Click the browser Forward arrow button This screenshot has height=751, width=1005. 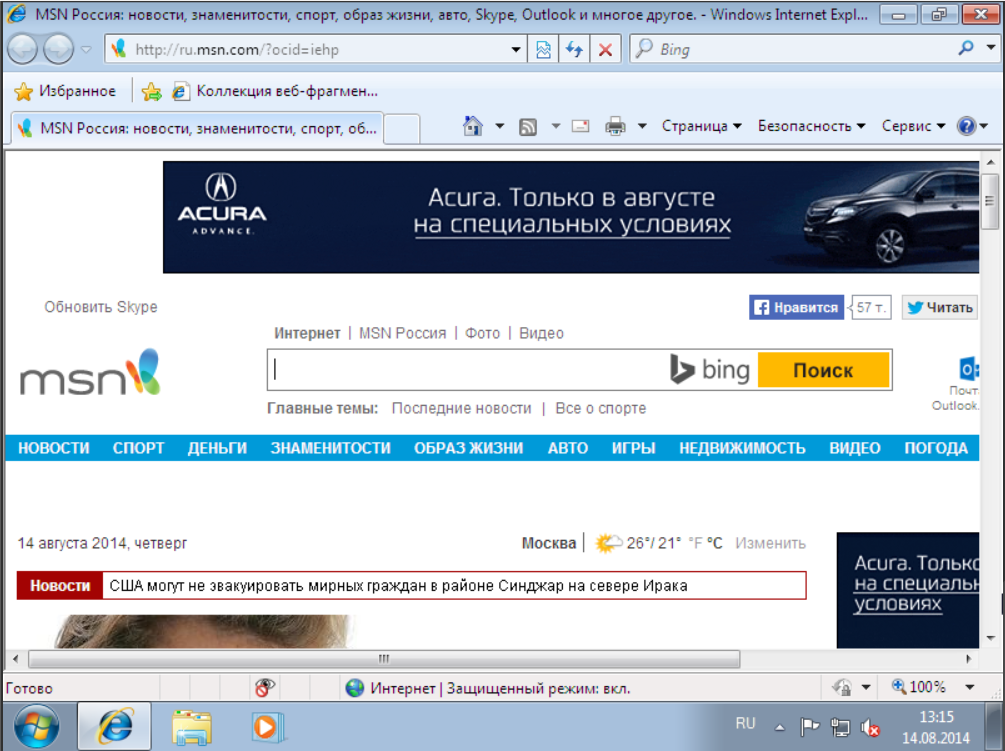58,50
